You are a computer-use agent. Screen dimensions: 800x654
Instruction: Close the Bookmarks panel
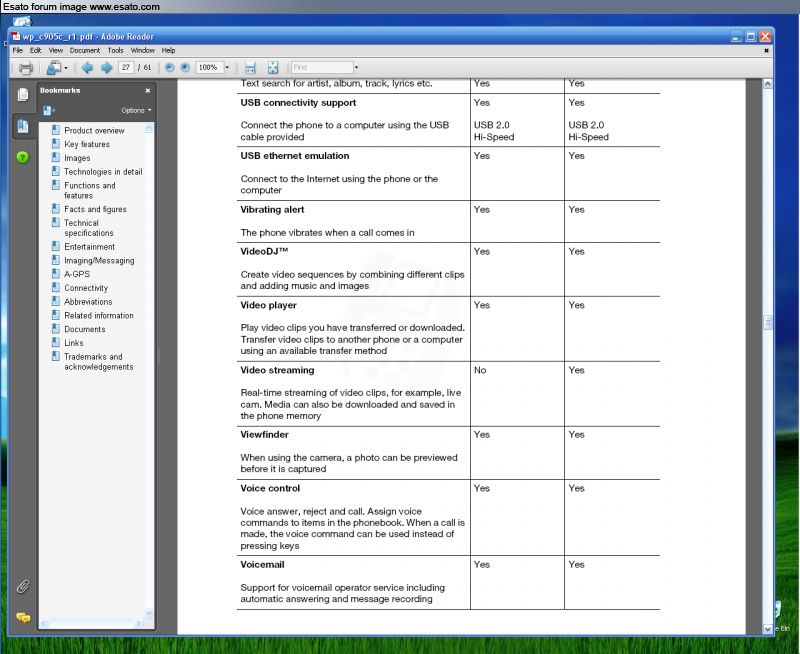click(x=148, y=90)
